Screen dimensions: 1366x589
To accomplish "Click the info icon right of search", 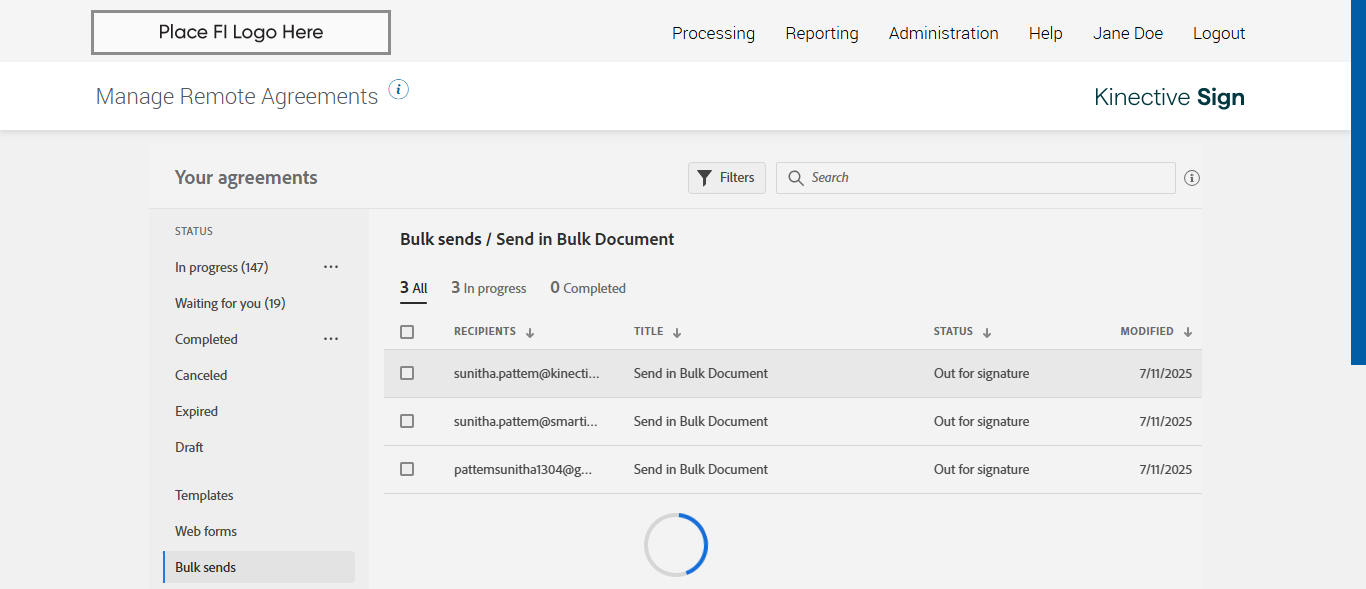I will (1191, 178).
